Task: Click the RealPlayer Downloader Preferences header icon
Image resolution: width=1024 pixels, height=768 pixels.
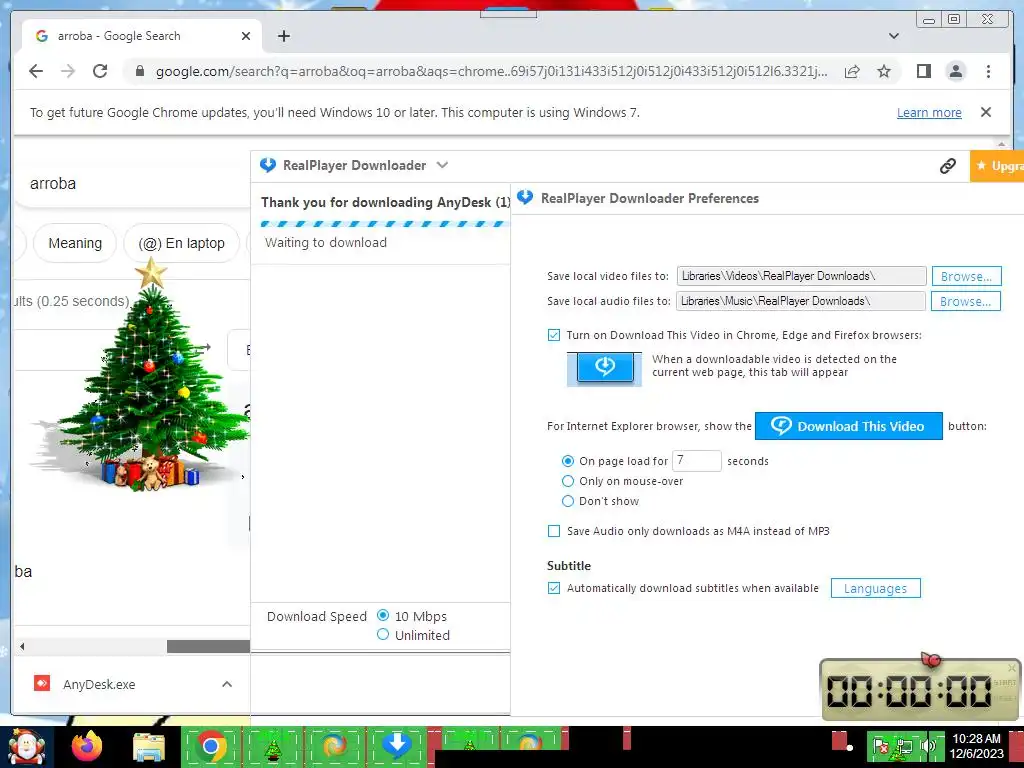Action: tap(525, 198)
